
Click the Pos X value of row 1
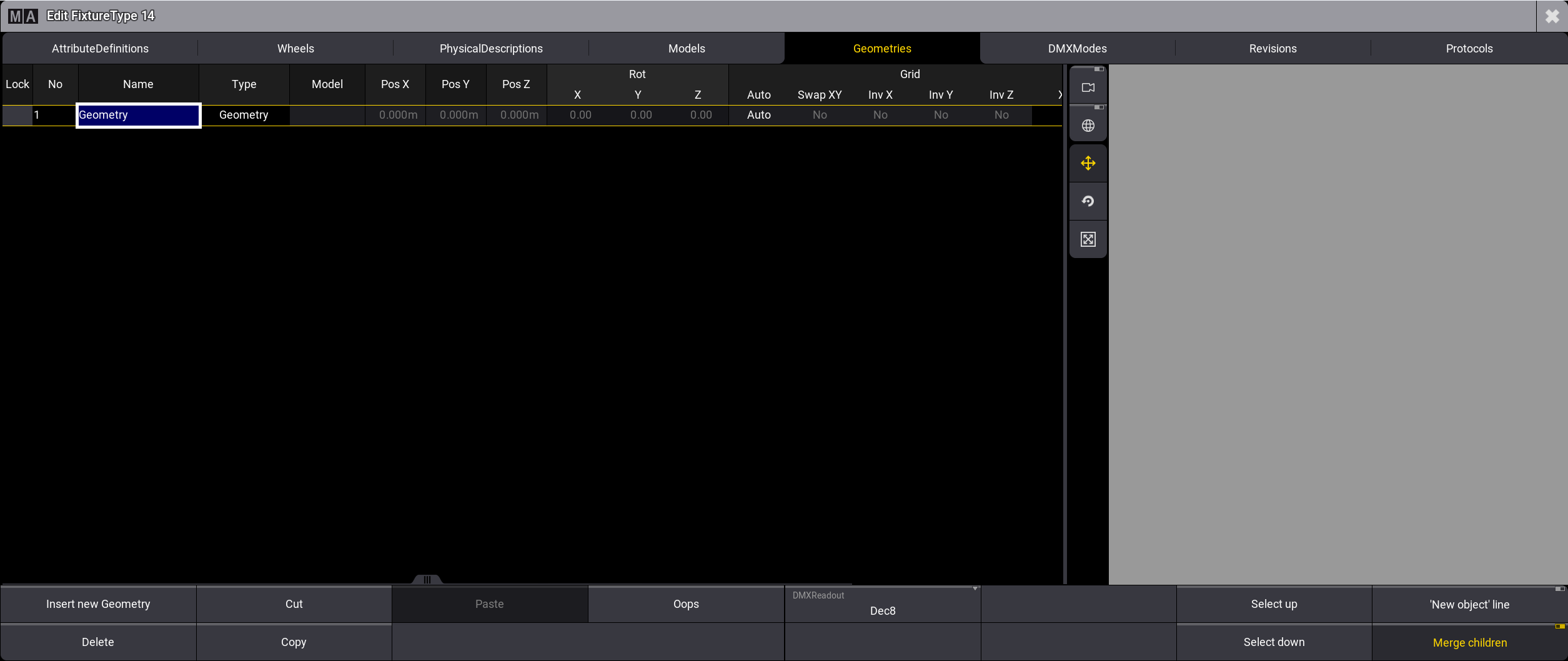397,115
